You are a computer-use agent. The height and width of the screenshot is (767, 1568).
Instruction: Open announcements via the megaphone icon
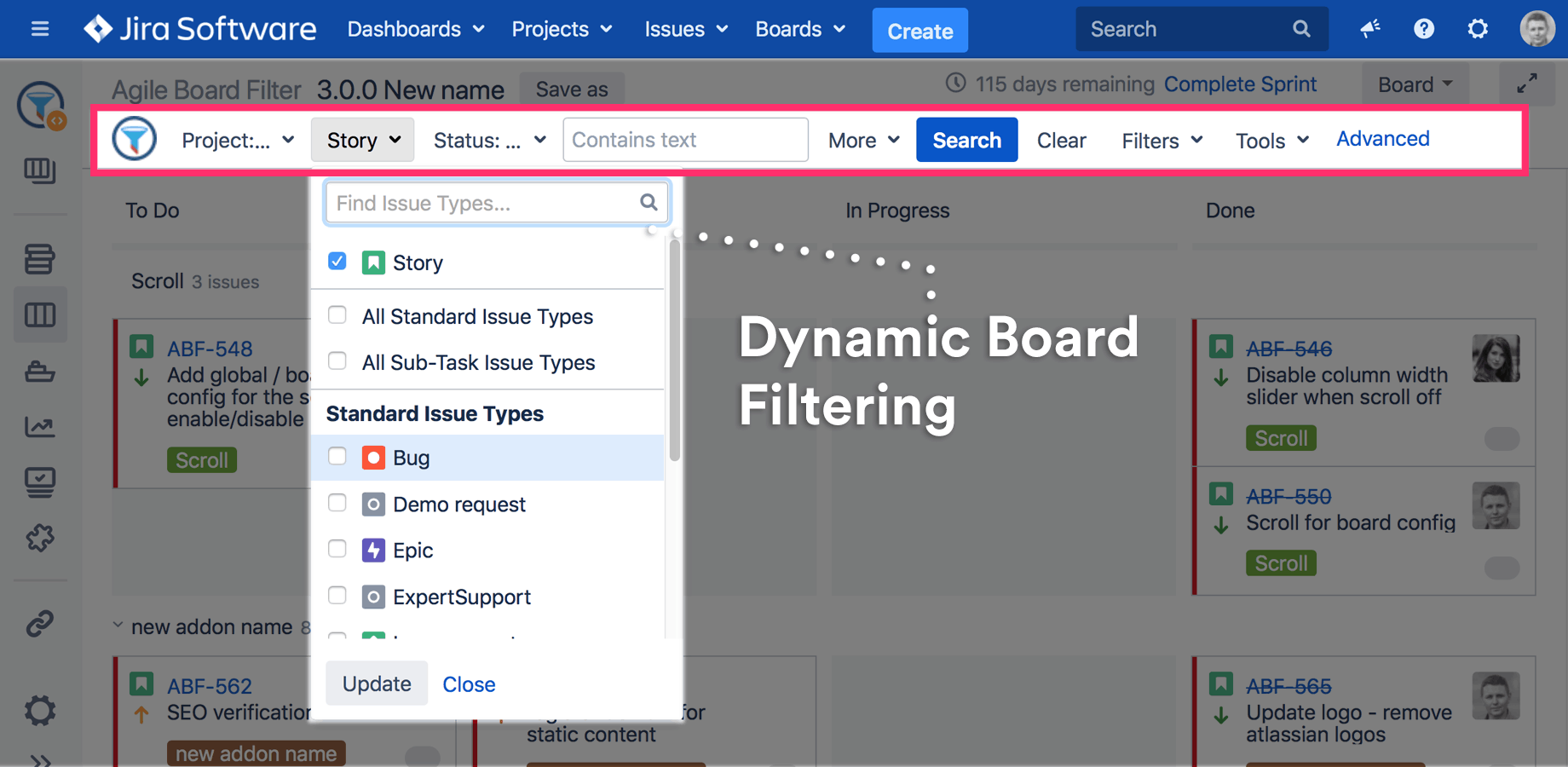click(x=1370, y=28)
